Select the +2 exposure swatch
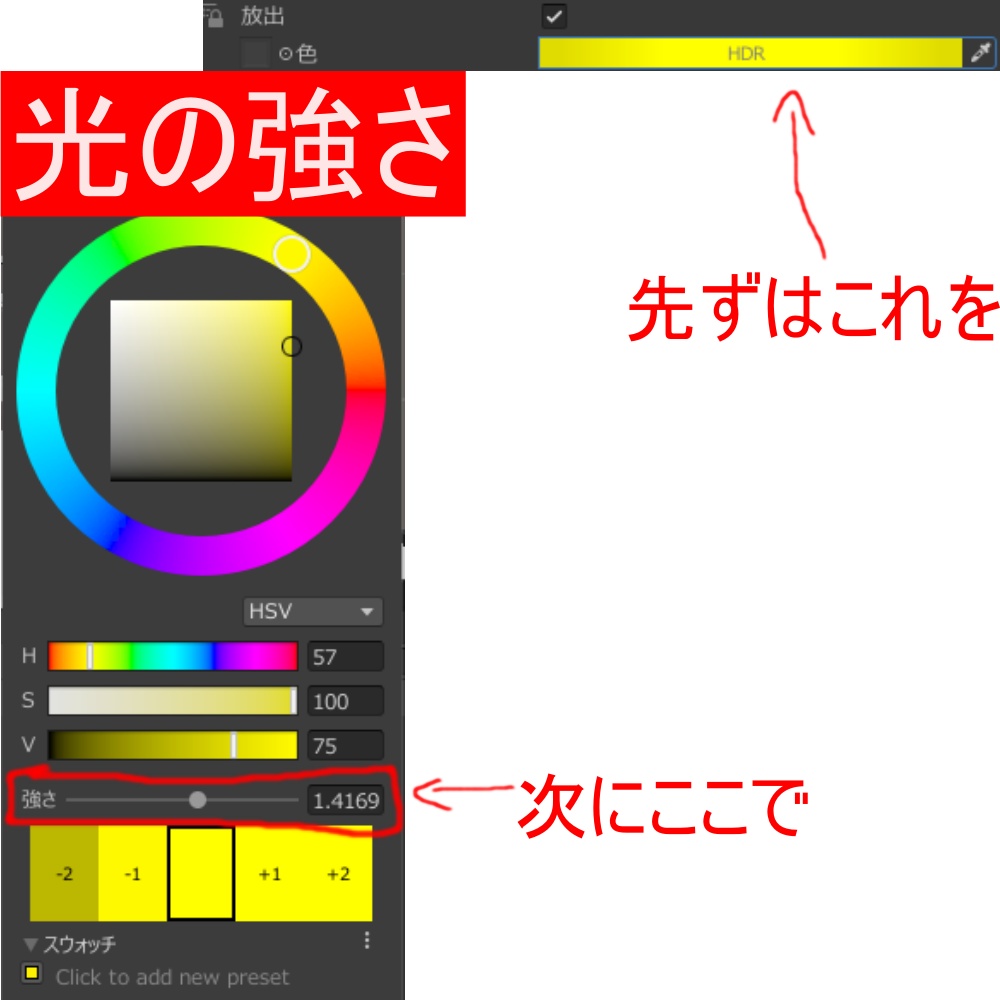The image size is (1000, 1000). (x=337, y=873)
